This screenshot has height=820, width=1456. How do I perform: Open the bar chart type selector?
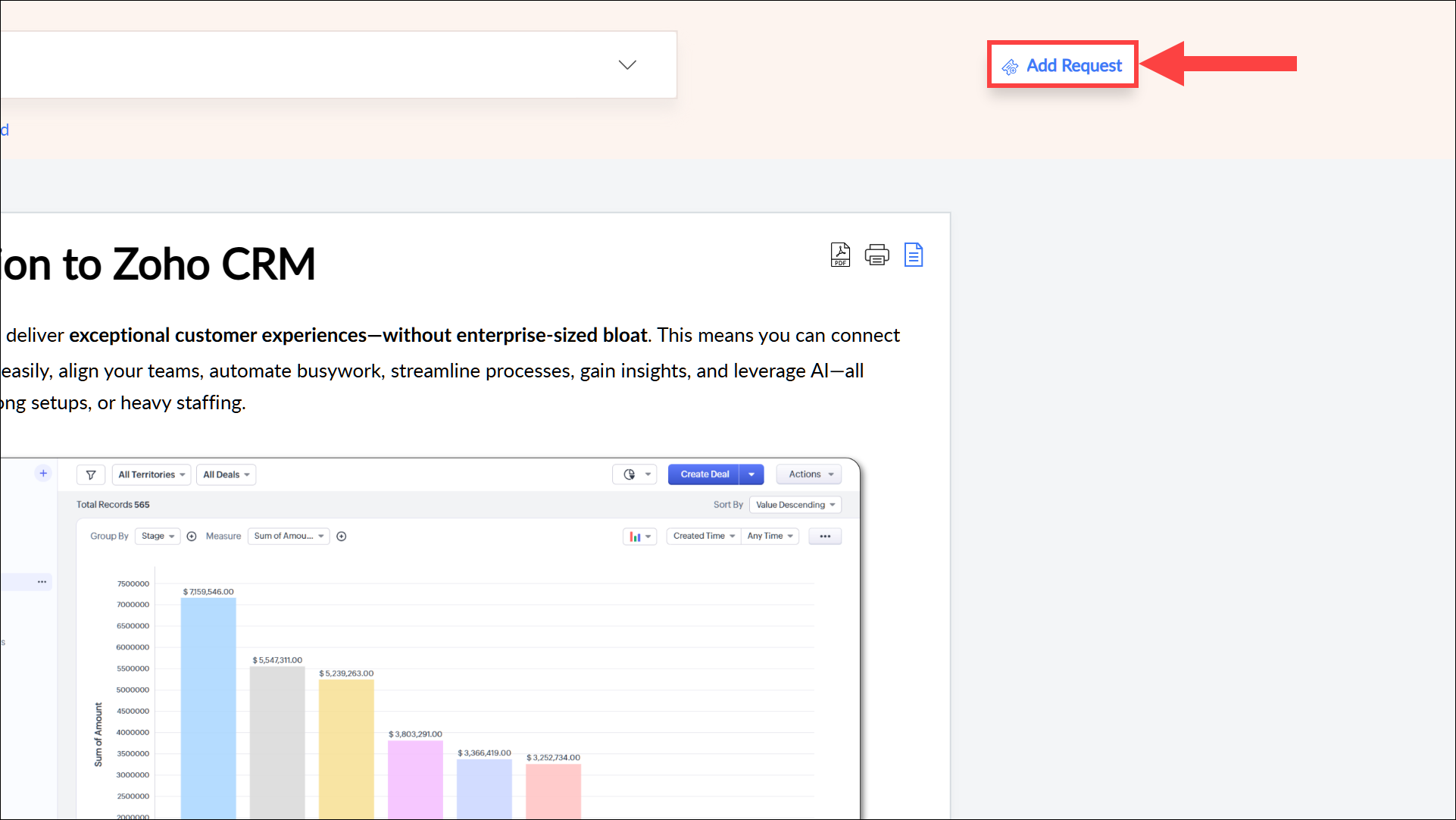639,537
